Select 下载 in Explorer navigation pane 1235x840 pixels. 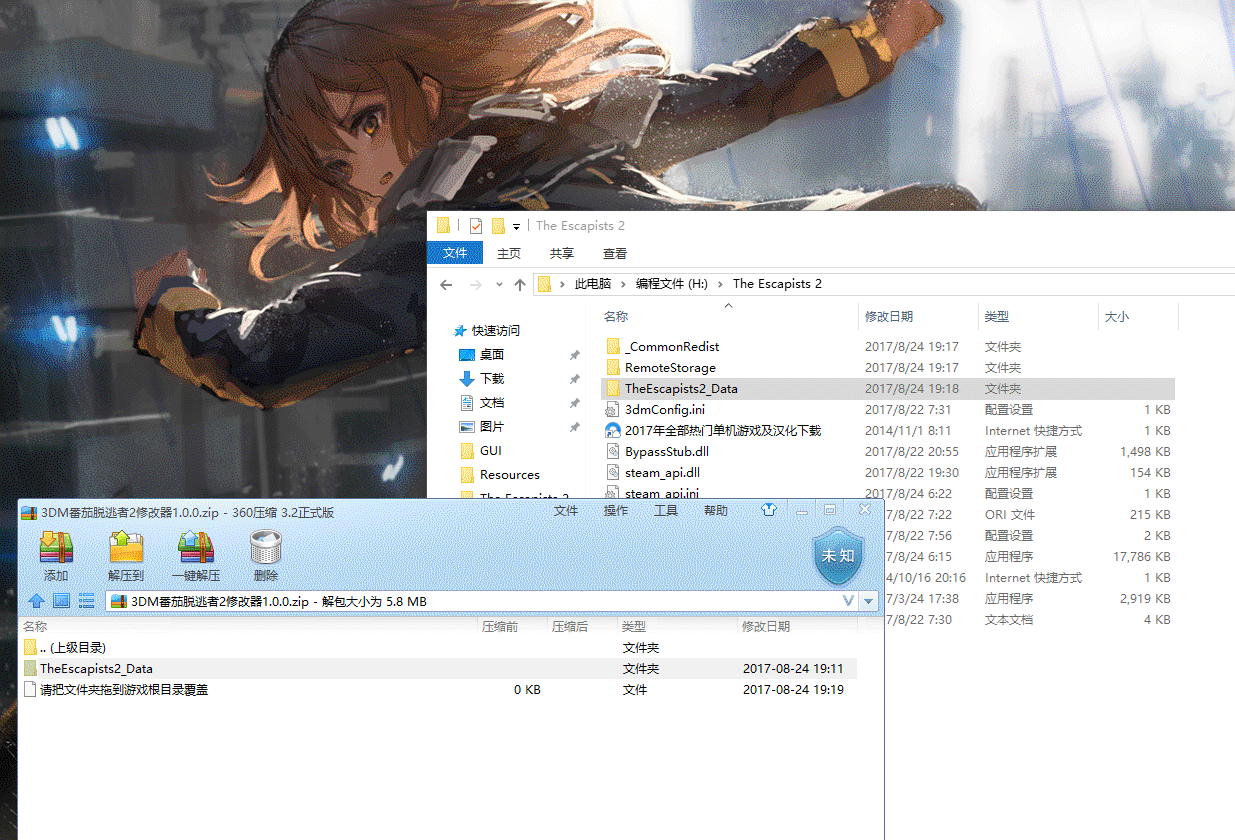[x=492, y=378]
